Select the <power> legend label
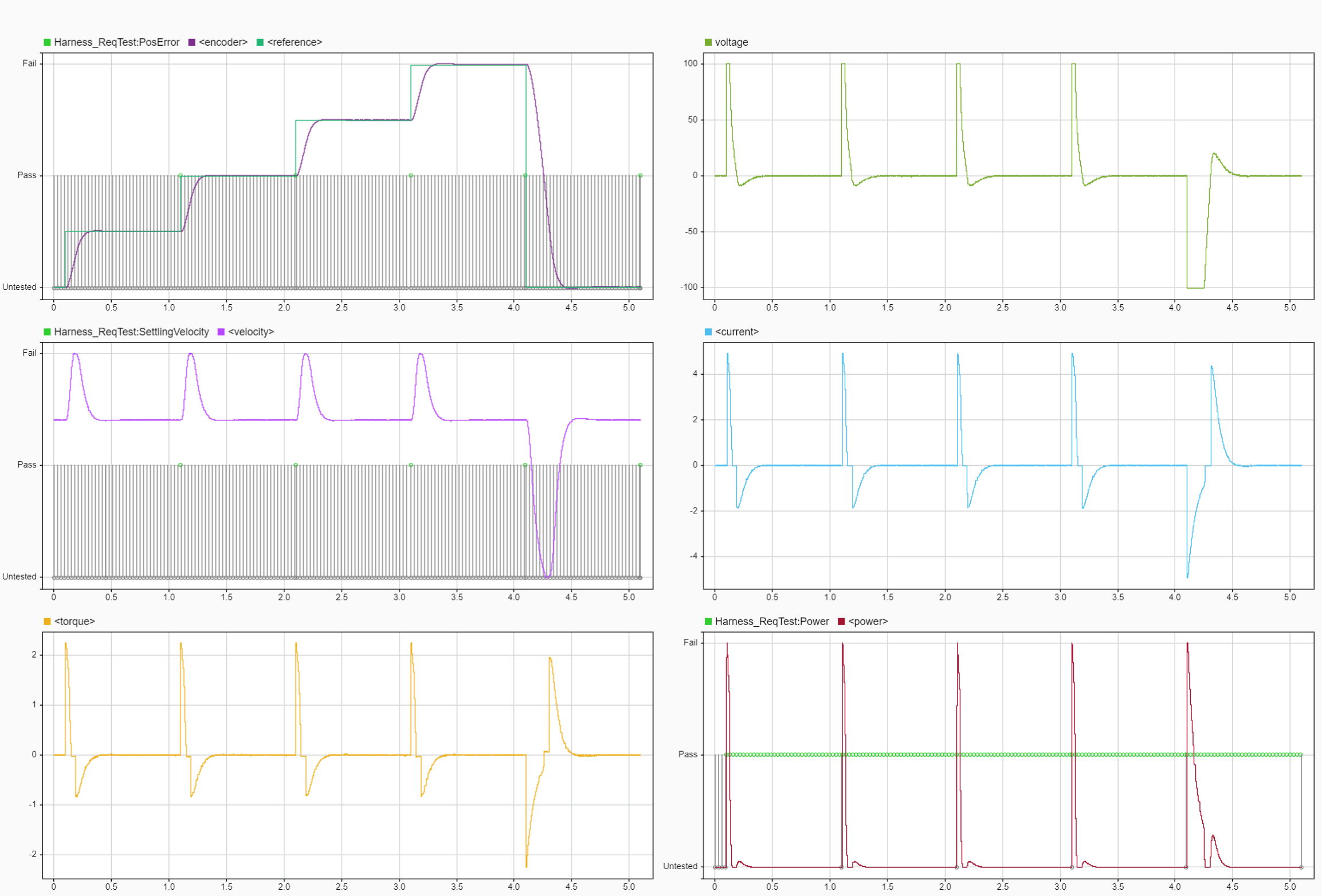This screenshot has height=896, width=1322. [868, 622]
